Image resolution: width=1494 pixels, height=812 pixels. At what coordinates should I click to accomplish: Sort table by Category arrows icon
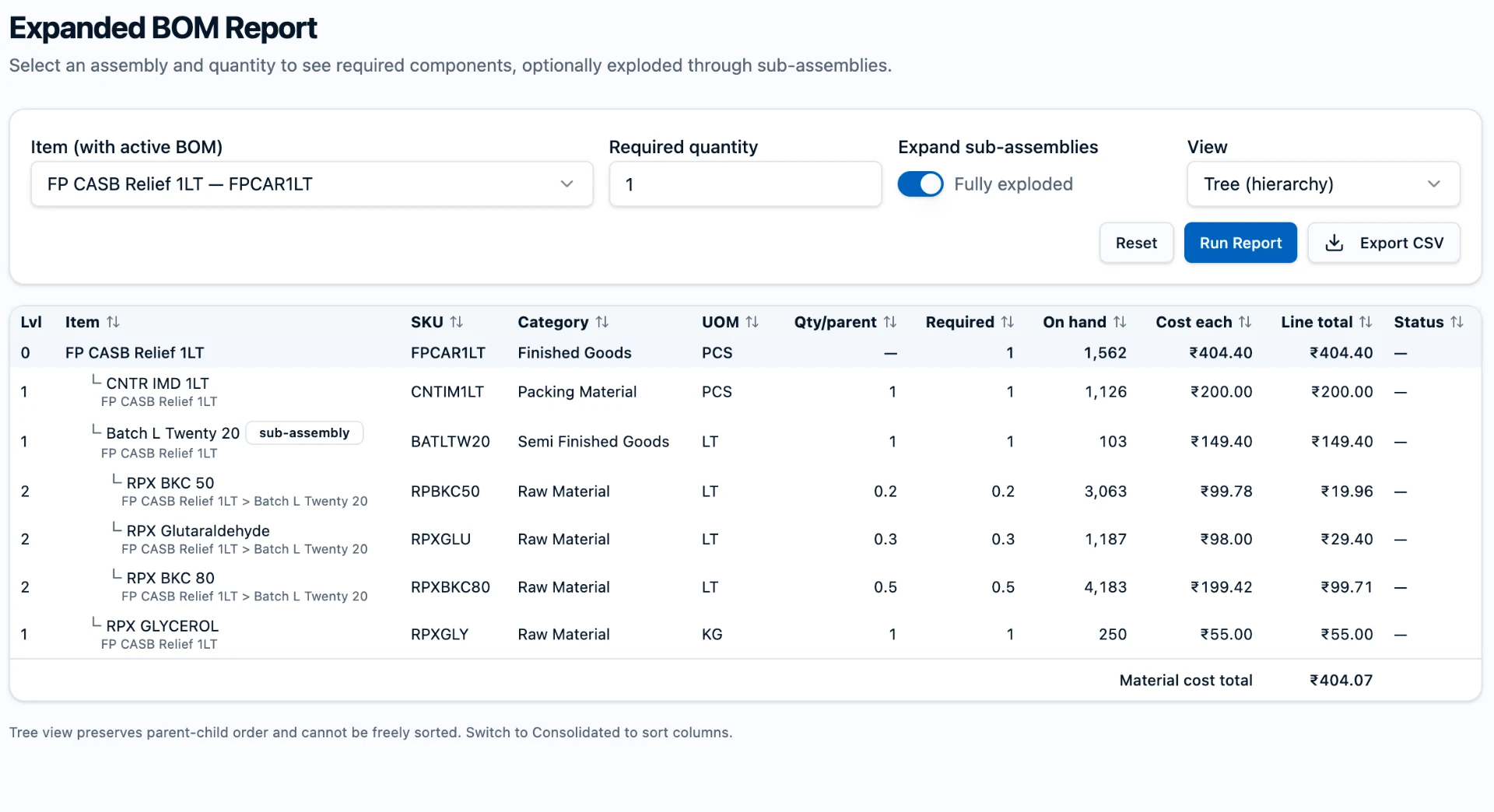tap(602, 322)
